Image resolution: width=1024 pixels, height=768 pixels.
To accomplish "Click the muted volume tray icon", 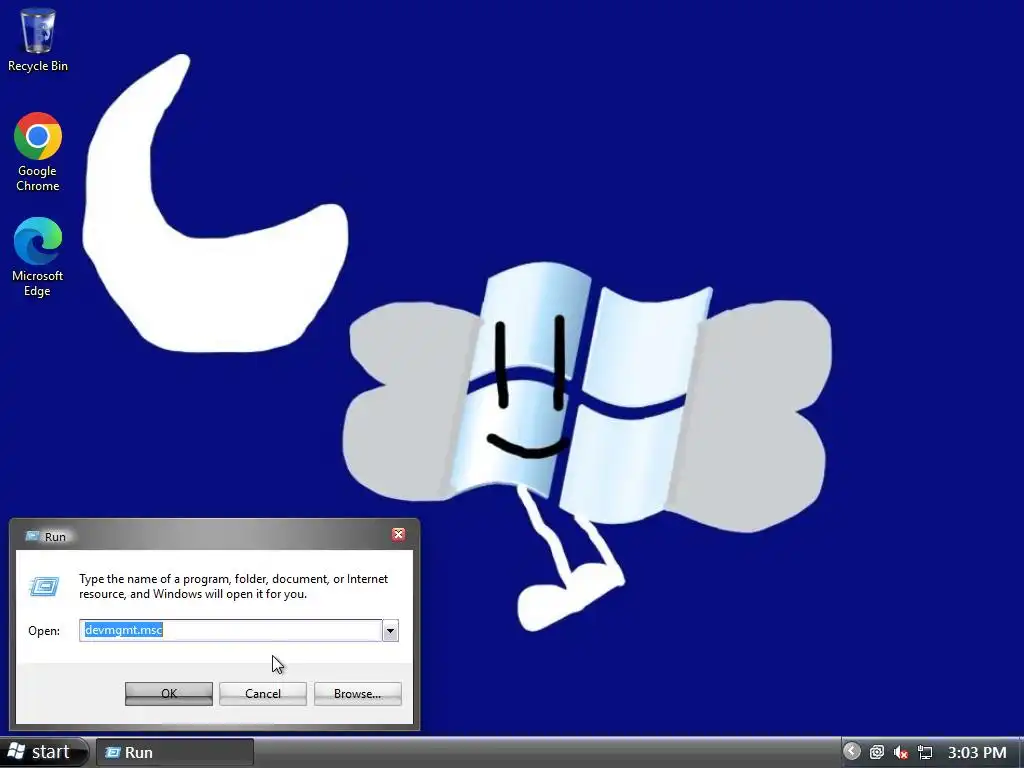I will 901,752.
